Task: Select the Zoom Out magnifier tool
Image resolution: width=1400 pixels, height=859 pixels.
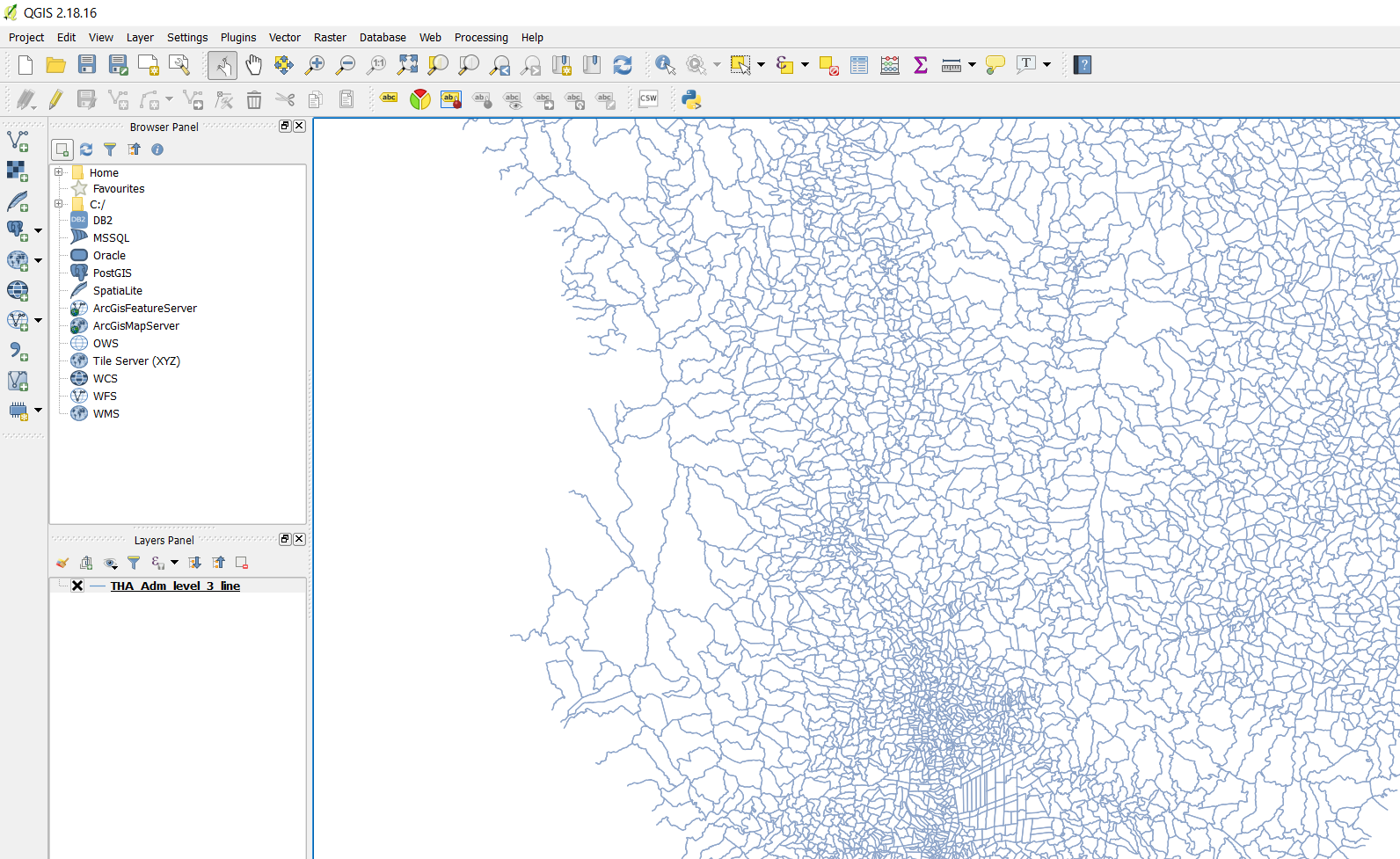Action: click(346, 65)
